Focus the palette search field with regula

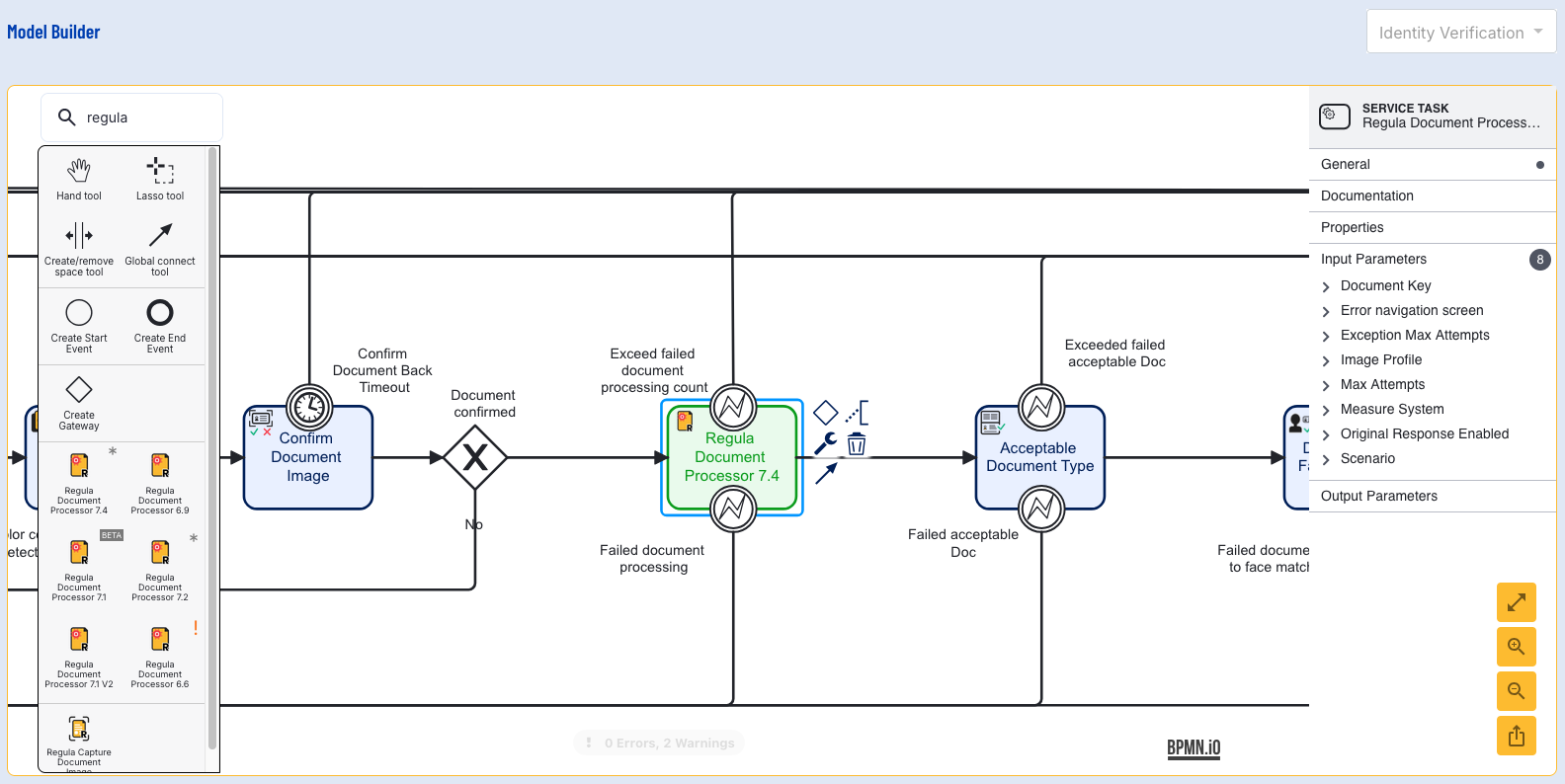pos(131,118)
